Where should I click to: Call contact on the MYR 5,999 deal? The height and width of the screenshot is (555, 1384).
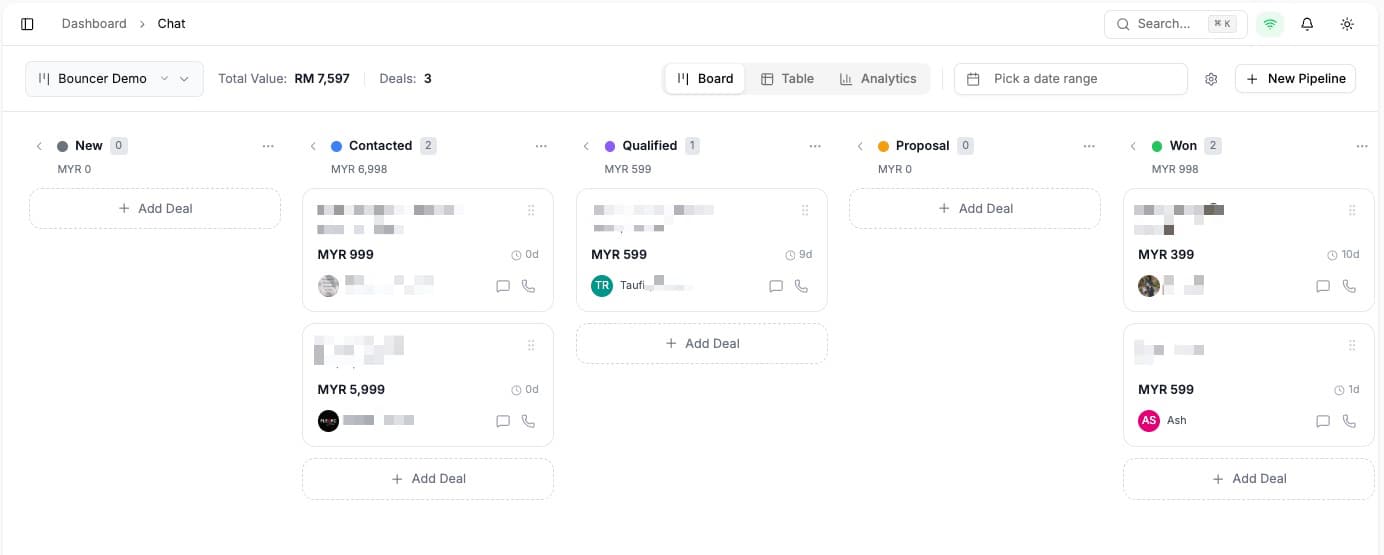529,421
